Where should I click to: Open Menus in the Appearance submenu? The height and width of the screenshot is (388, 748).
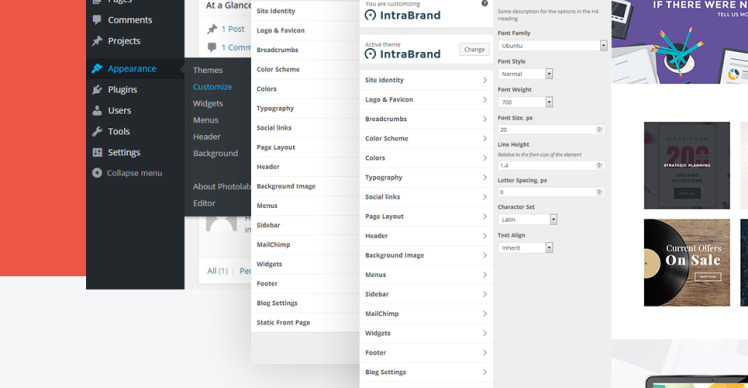(206, 120)
